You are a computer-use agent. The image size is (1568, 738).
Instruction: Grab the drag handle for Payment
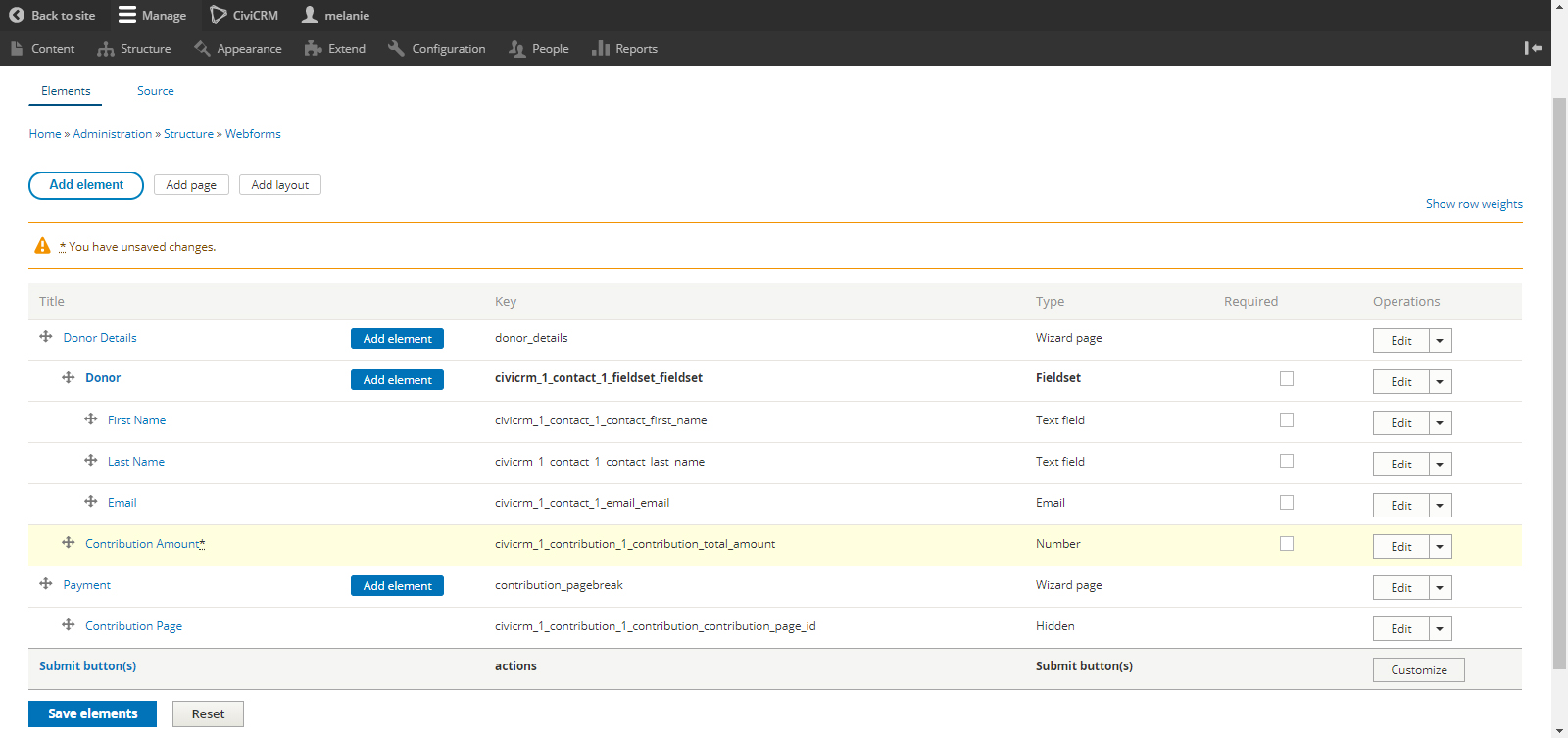pos(45,583)
